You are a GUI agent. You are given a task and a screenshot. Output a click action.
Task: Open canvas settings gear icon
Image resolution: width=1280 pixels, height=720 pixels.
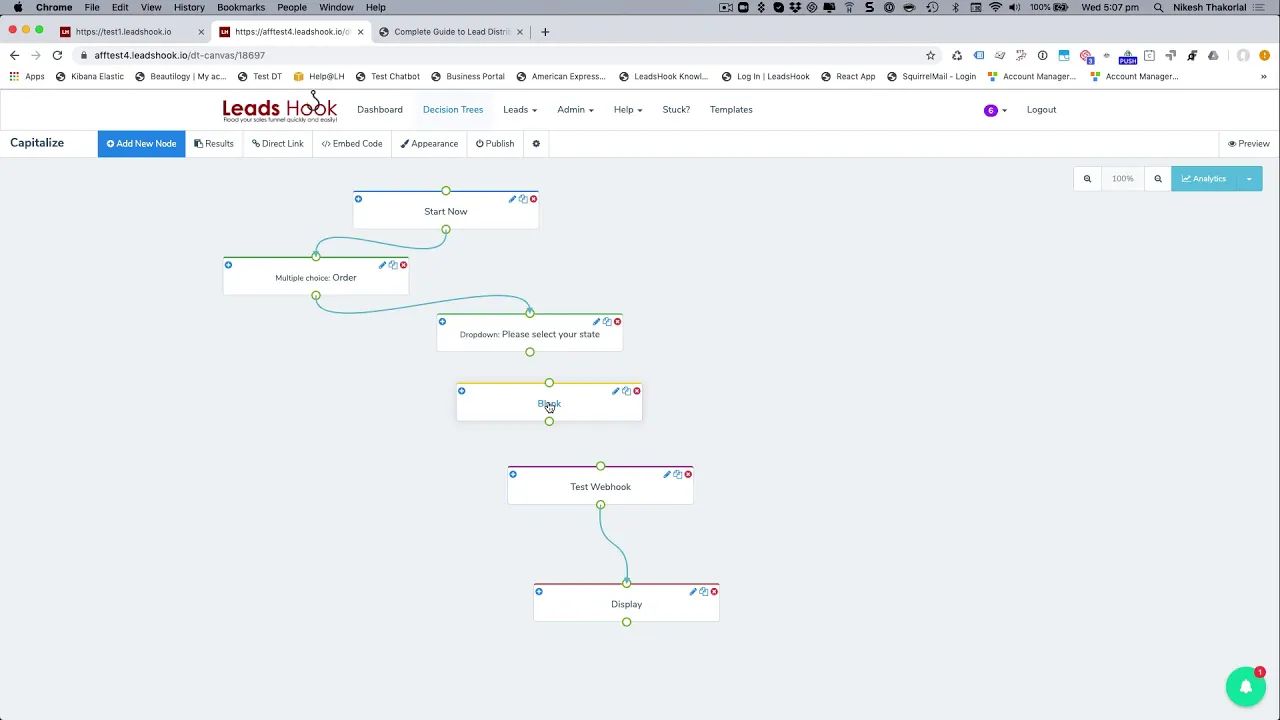point(536,144)
